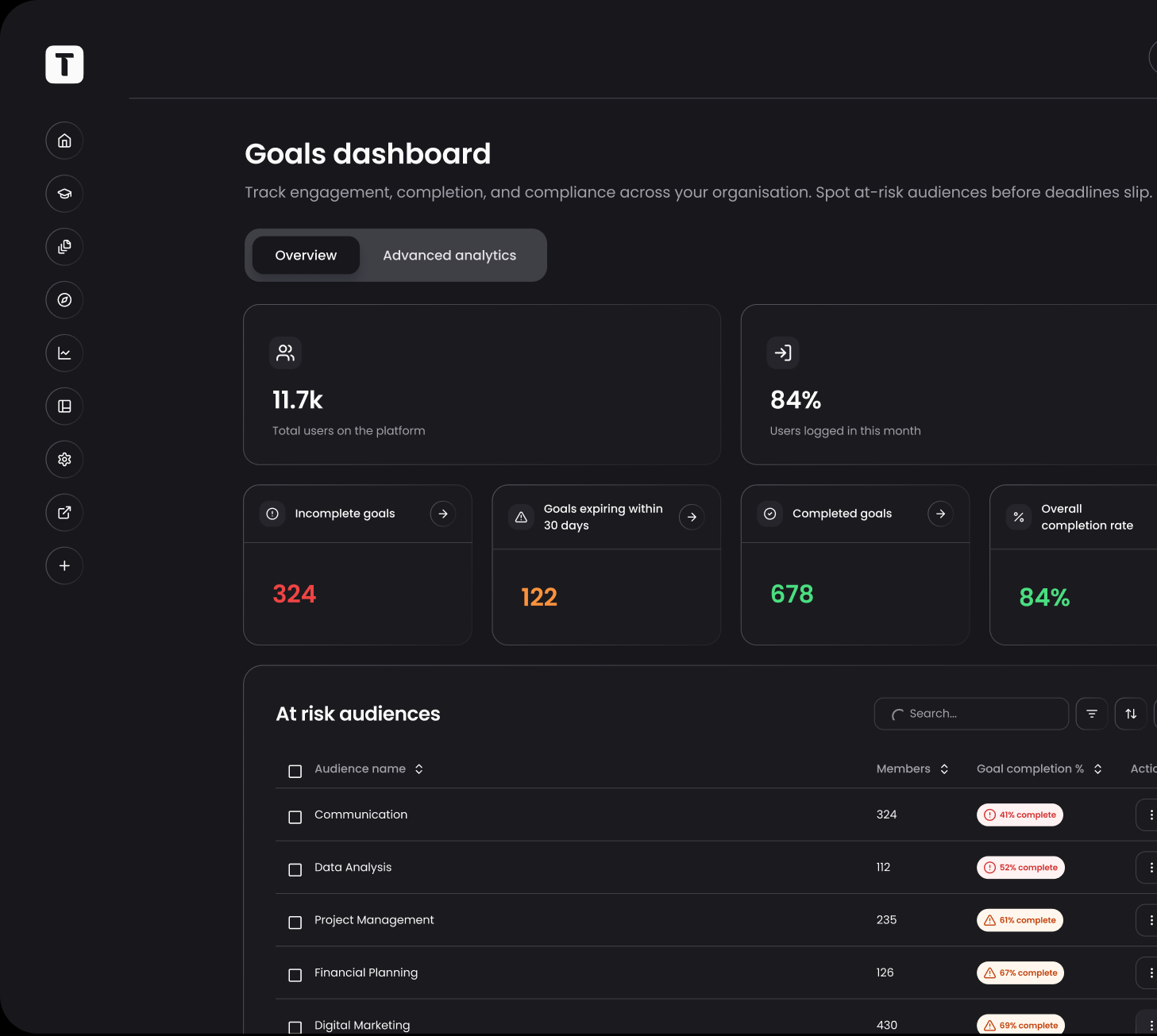1157x1036 pixels.
Task: Open the settings gear sidebar icon
Action: point(64,460)
